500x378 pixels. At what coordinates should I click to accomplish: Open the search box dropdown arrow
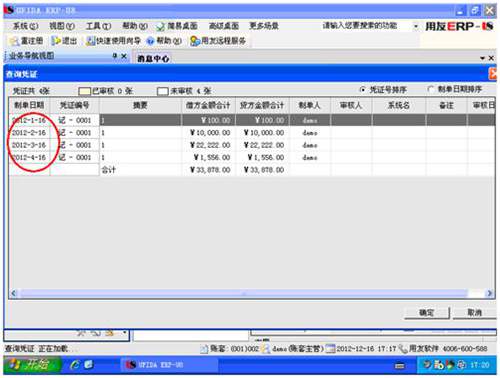pos(416,26)
